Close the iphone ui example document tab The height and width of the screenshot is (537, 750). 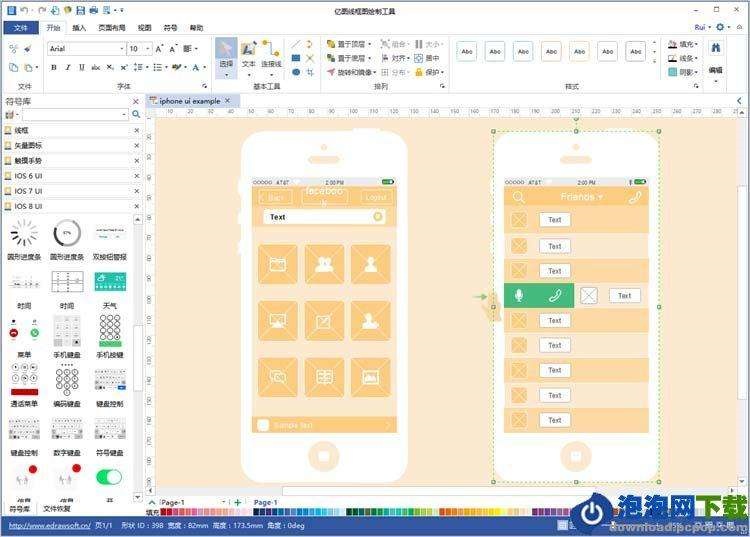pos(228,100)
